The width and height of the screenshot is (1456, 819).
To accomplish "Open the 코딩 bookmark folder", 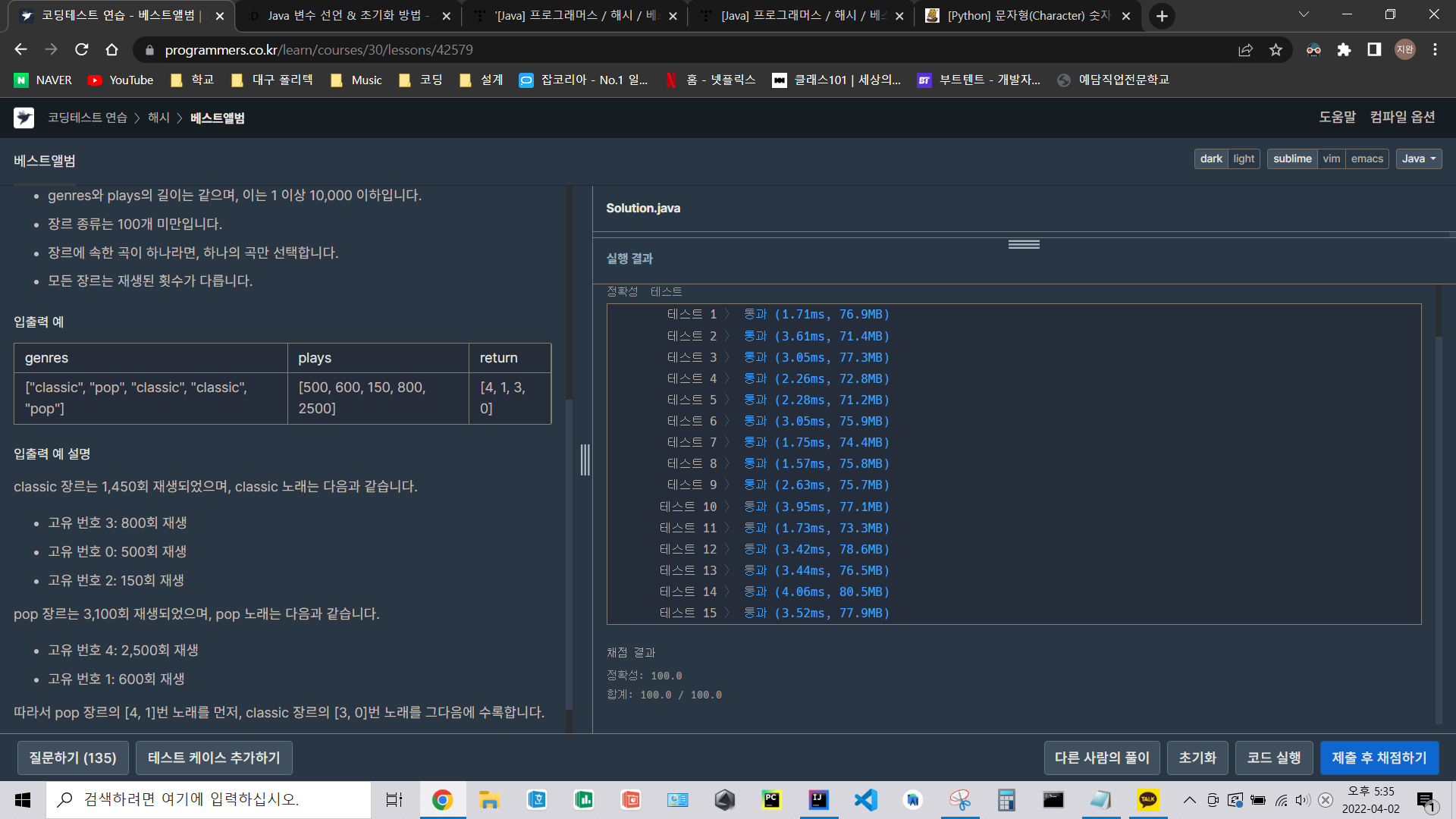I will pyautogui.click(x=421, y=80).
